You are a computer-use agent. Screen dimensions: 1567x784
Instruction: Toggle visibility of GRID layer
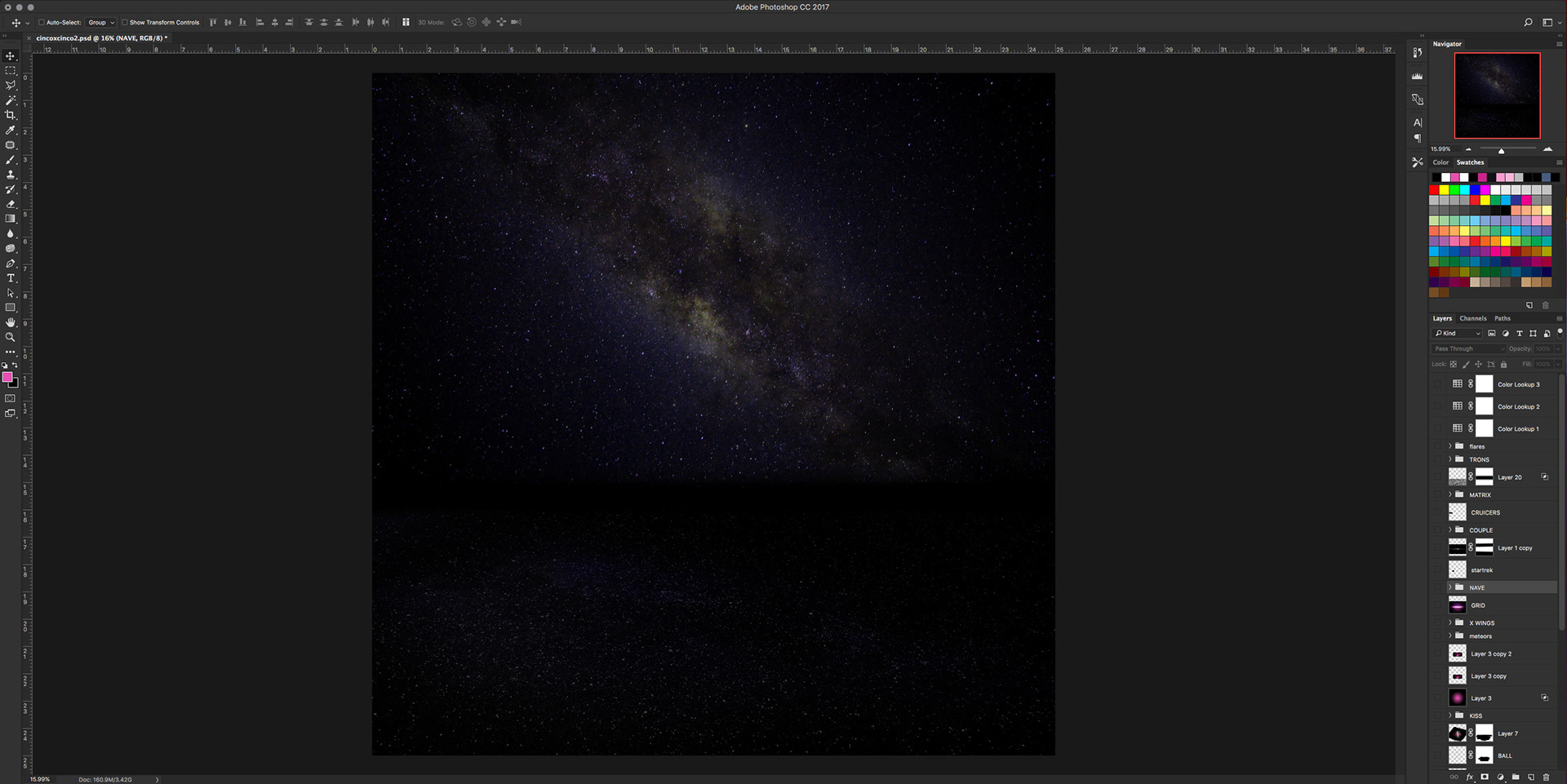[1438, 605]
